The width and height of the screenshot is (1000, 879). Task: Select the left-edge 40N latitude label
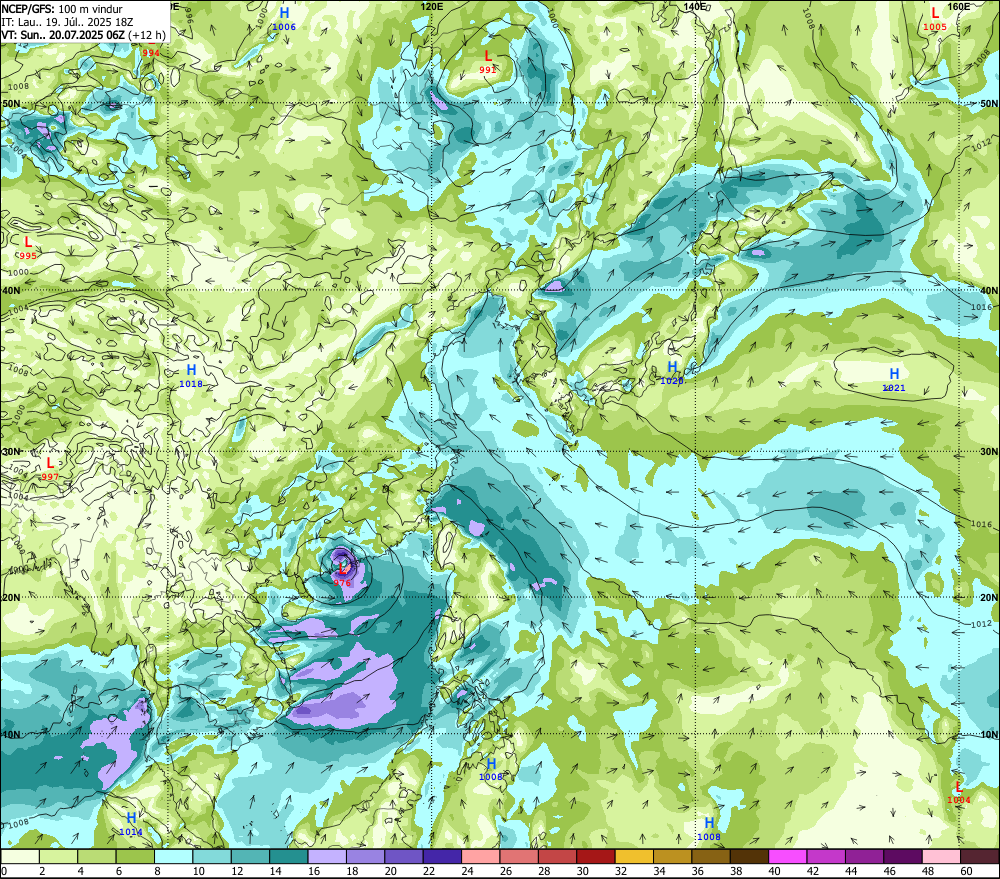tap(11, 290)
